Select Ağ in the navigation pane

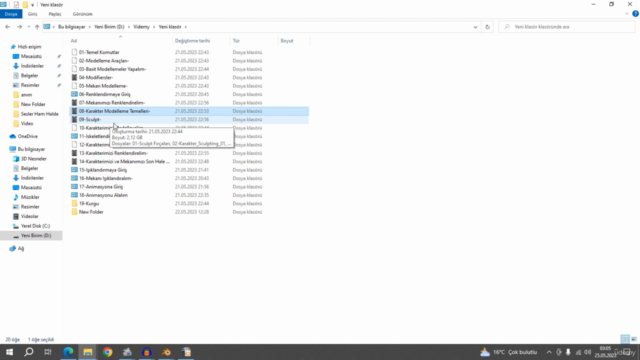pyautogui.click(x=20, y=249)
